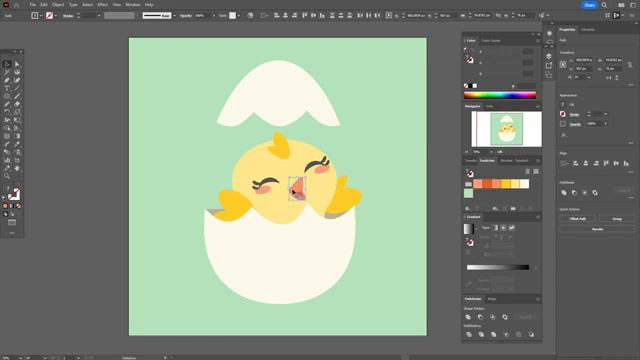Expand the opacity arrow in Properties Appearance
640x360 pixels.
tap(606, 124)
